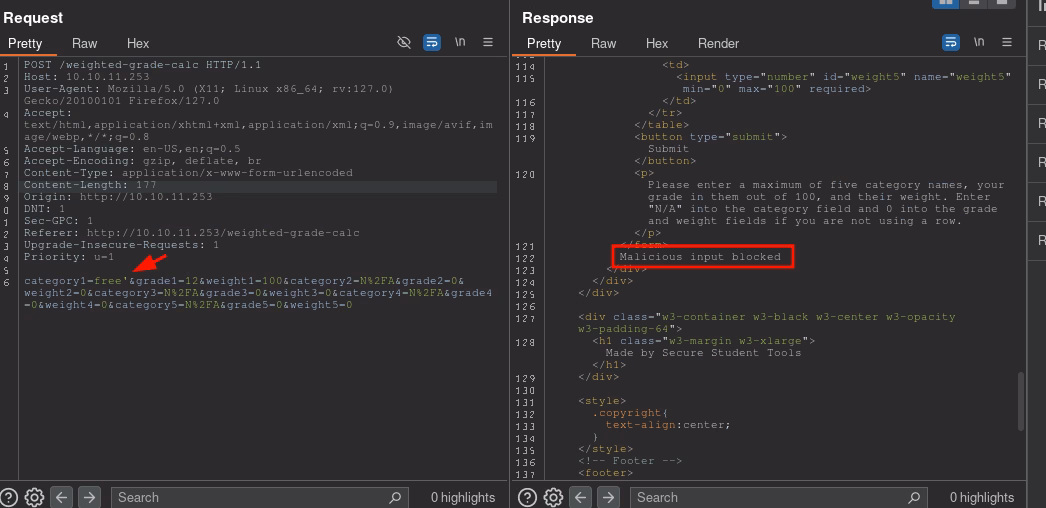Screen dimensions: 1046x508
Task: Click the Content-Length: 177 header line
Action: [90, 185]
